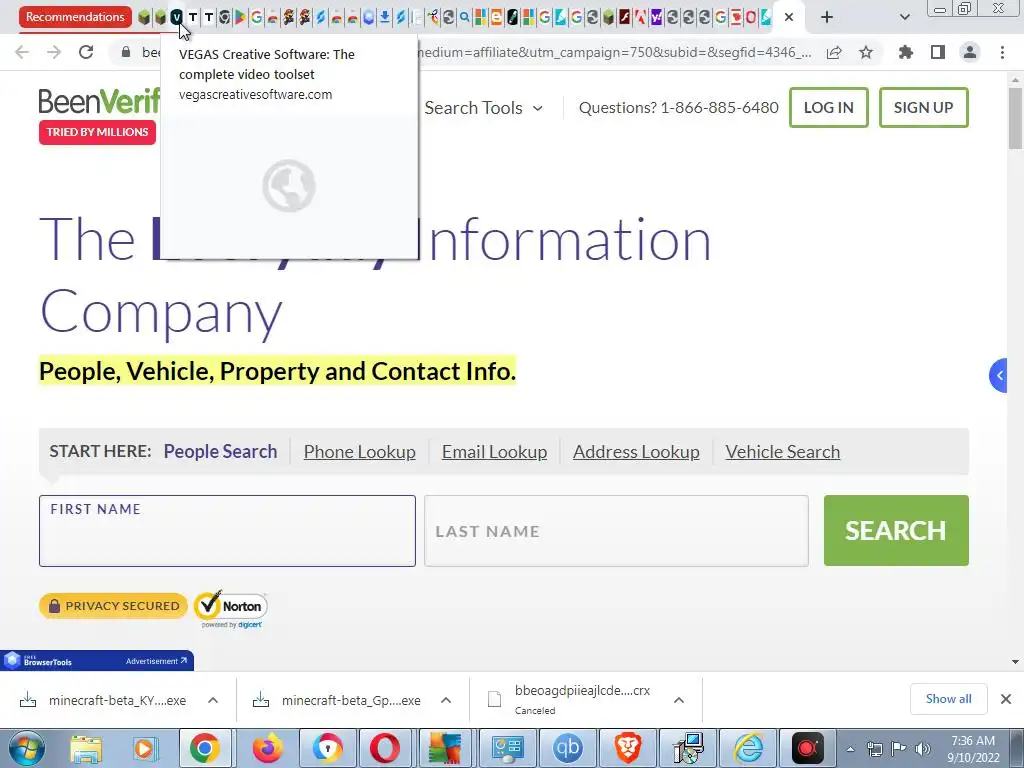1024x768 pixels.
Task: Focus the FIRST NAME field
Action: tap(227, 531)
